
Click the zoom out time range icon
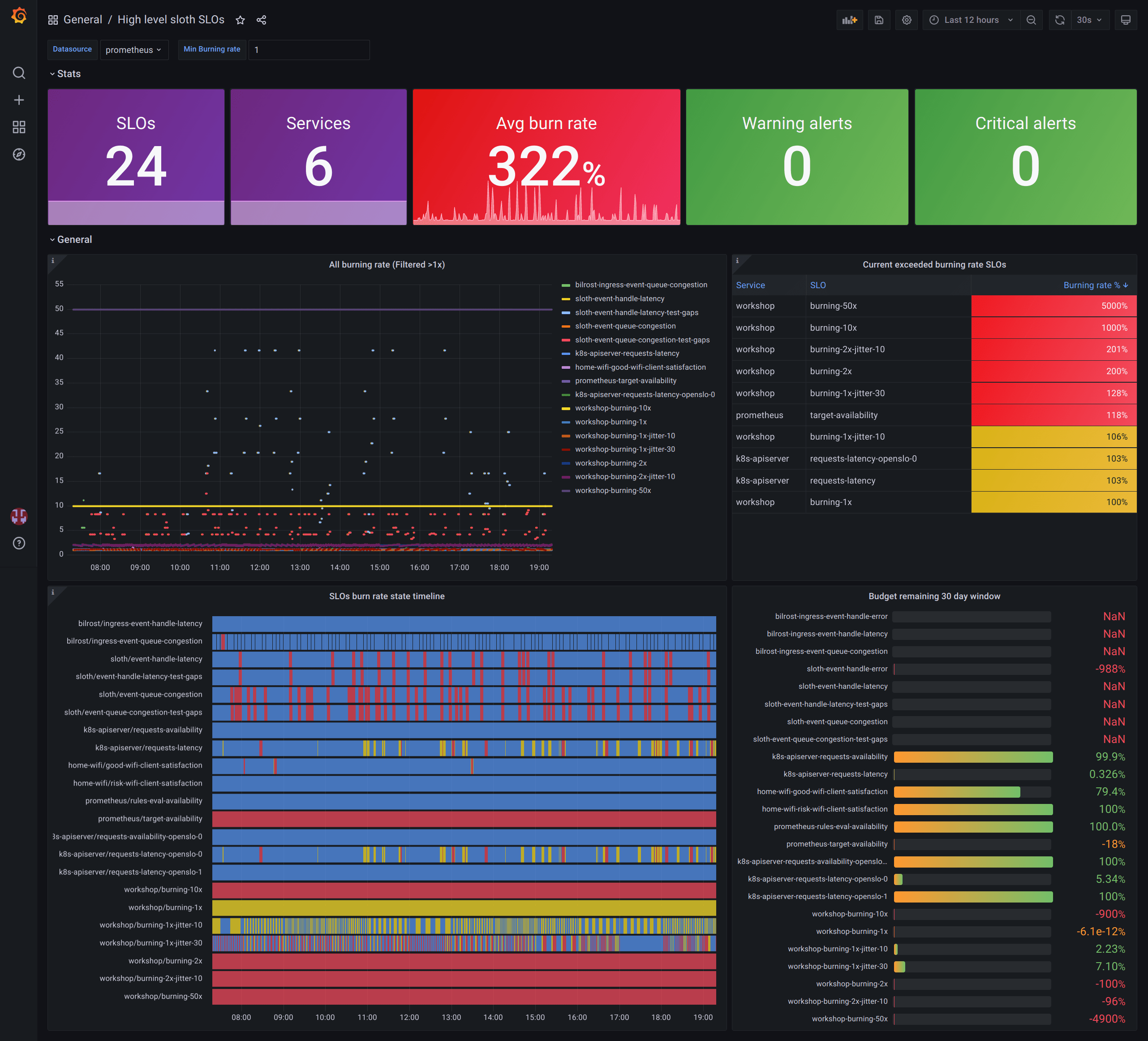[1031, 20]
